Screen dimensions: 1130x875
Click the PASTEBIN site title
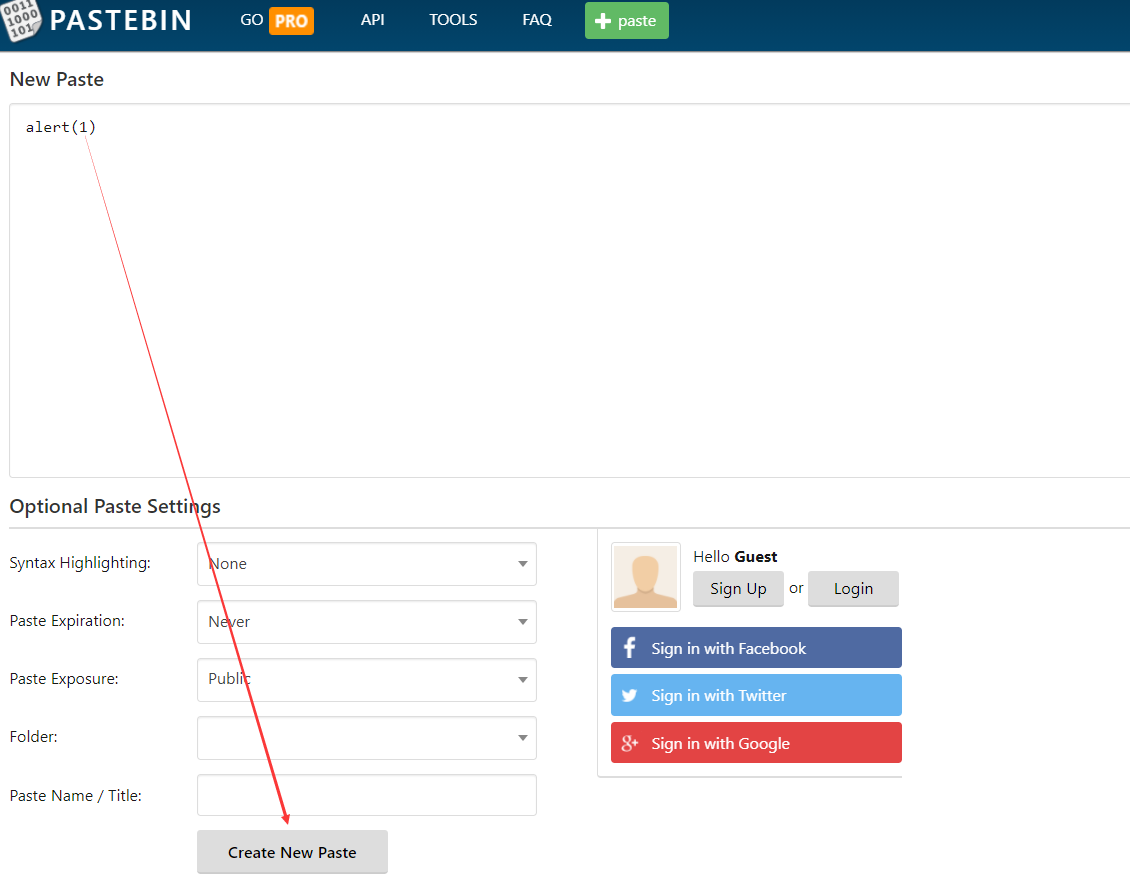120,20
